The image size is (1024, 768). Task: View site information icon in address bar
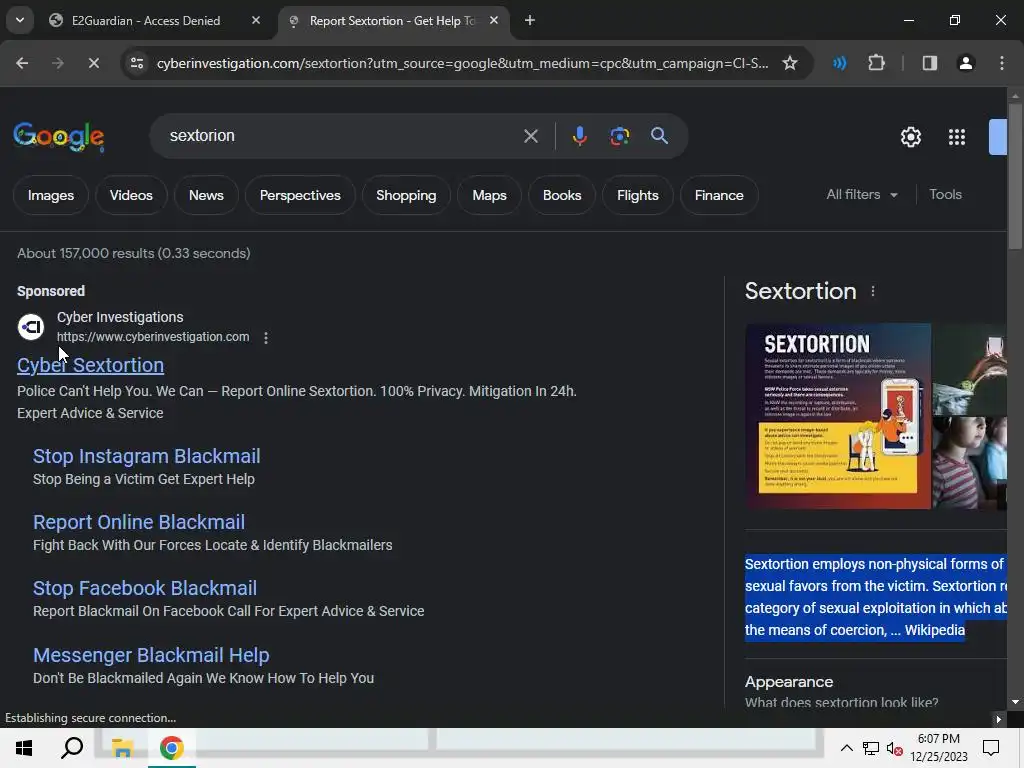136,63
